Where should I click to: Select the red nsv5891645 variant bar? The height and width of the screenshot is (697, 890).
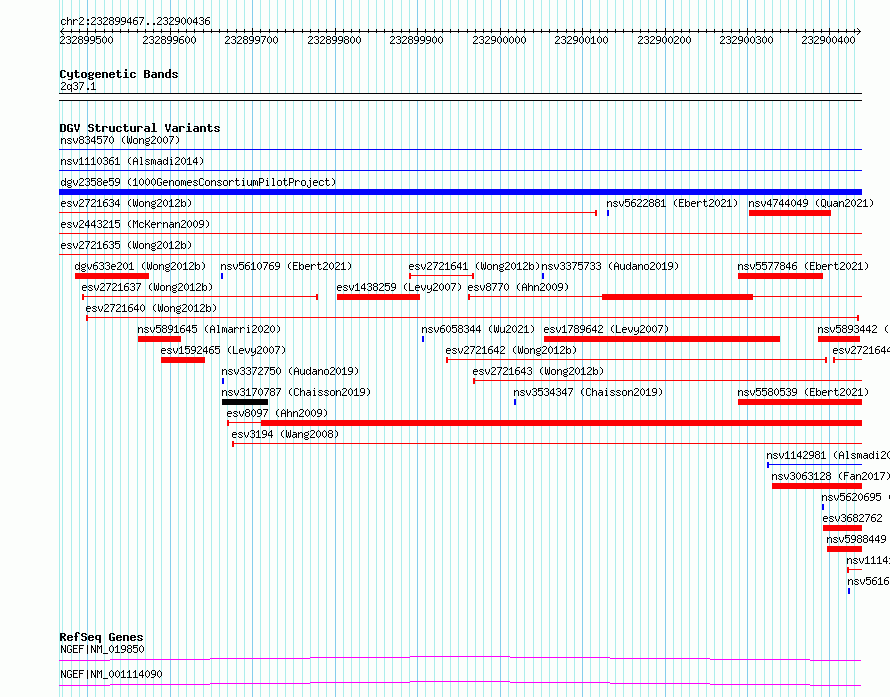coord(159,339)
